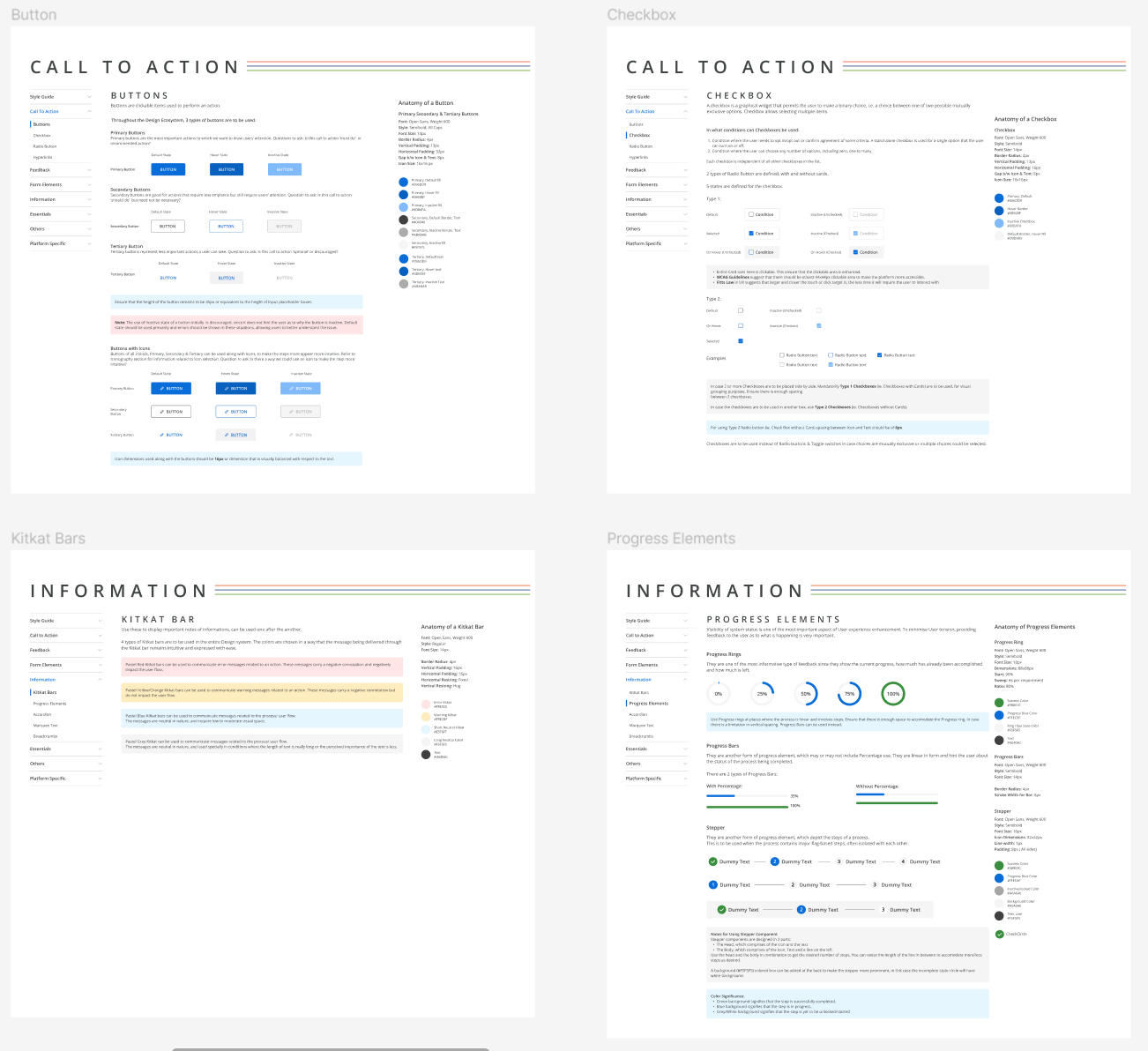Click the default-state Primary Button without icon
Viewport: 1148px width, 1051px height.
coord(168,169)
